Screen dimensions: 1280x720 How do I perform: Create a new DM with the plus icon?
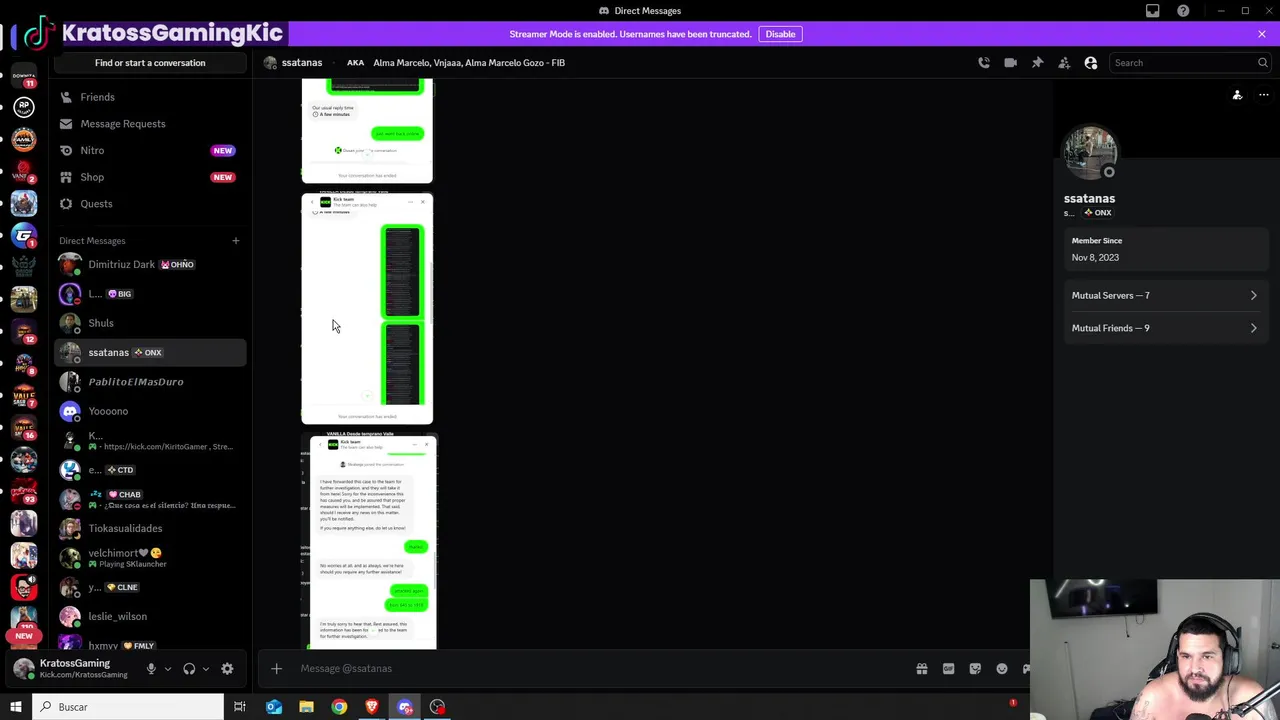click(x=236, y=241)
